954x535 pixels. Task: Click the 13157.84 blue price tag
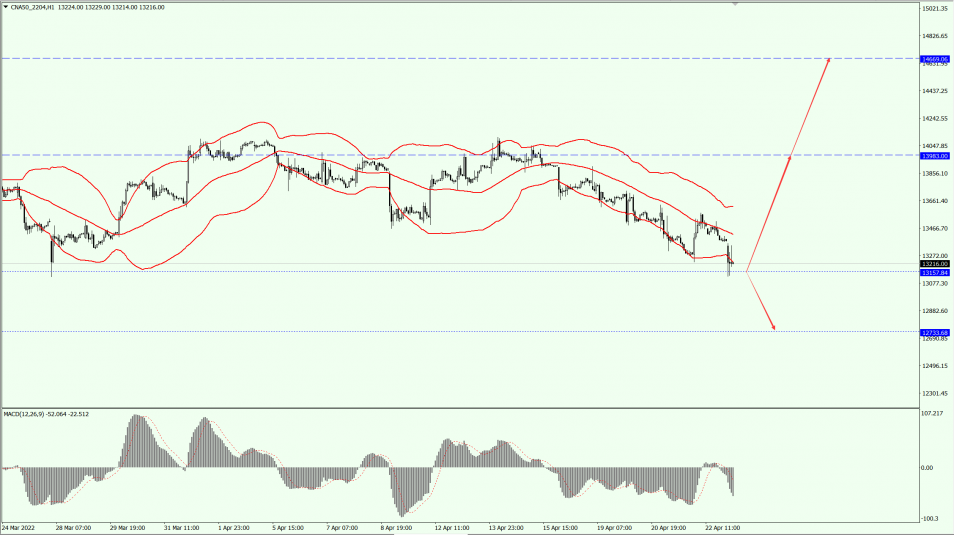[934, 272]
